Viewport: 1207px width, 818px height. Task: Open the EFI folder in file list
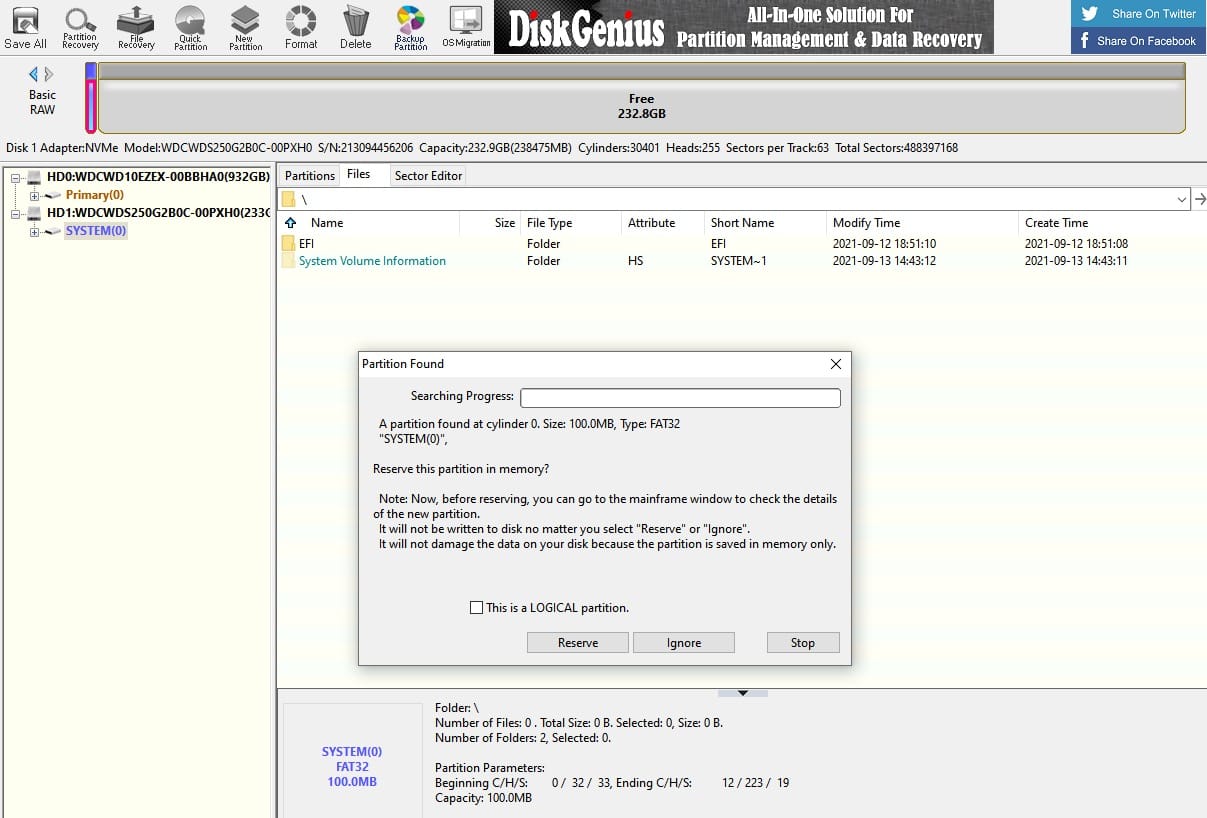click(x=306, y=244)
